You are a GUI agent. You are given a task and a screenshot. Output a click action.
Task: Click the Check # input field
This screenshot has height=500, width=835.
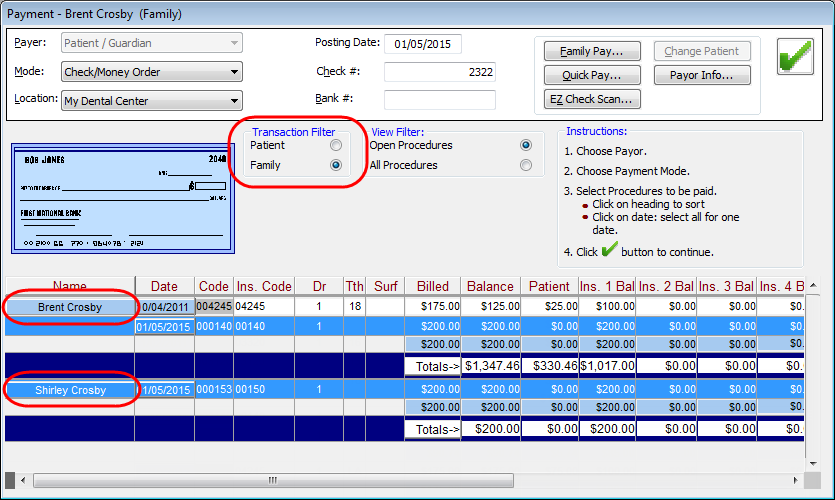click(x=440, y=72)
